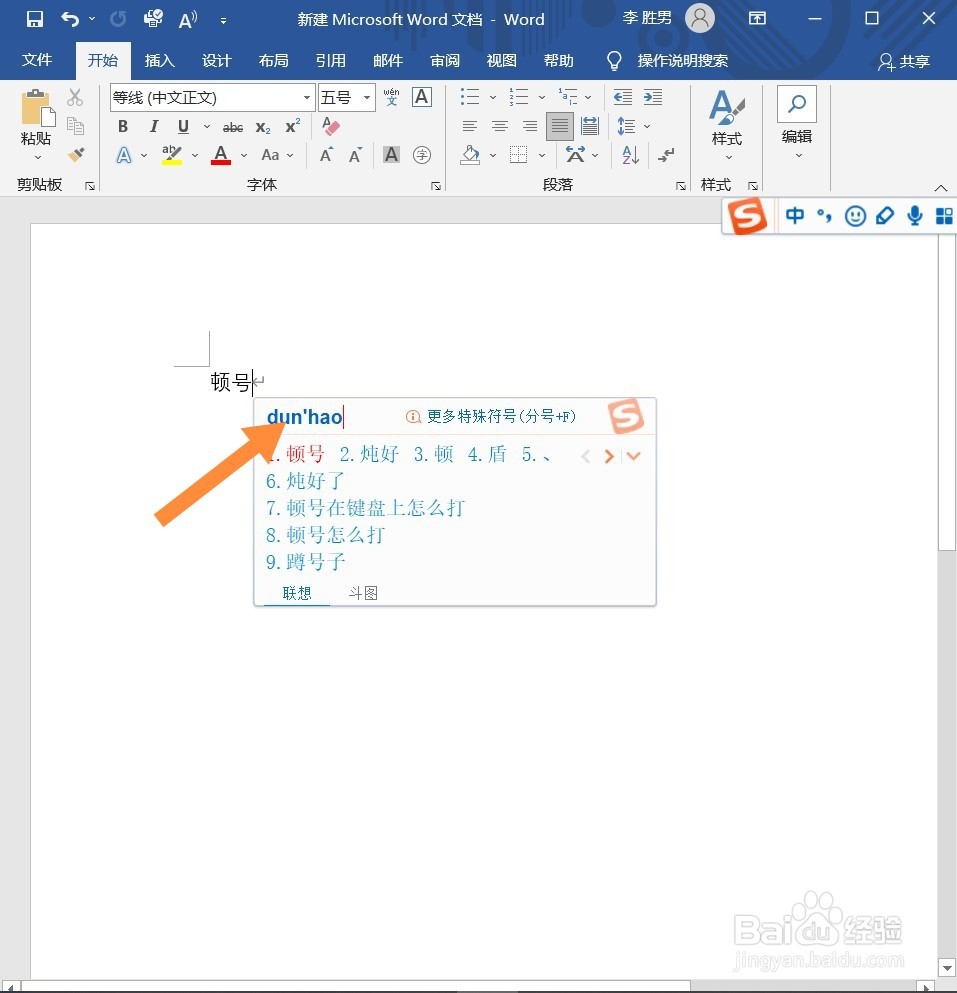Screen dimensions: 957x993
Task: Open Sogou handwriting pencil tool
Action: click(884, 215)
